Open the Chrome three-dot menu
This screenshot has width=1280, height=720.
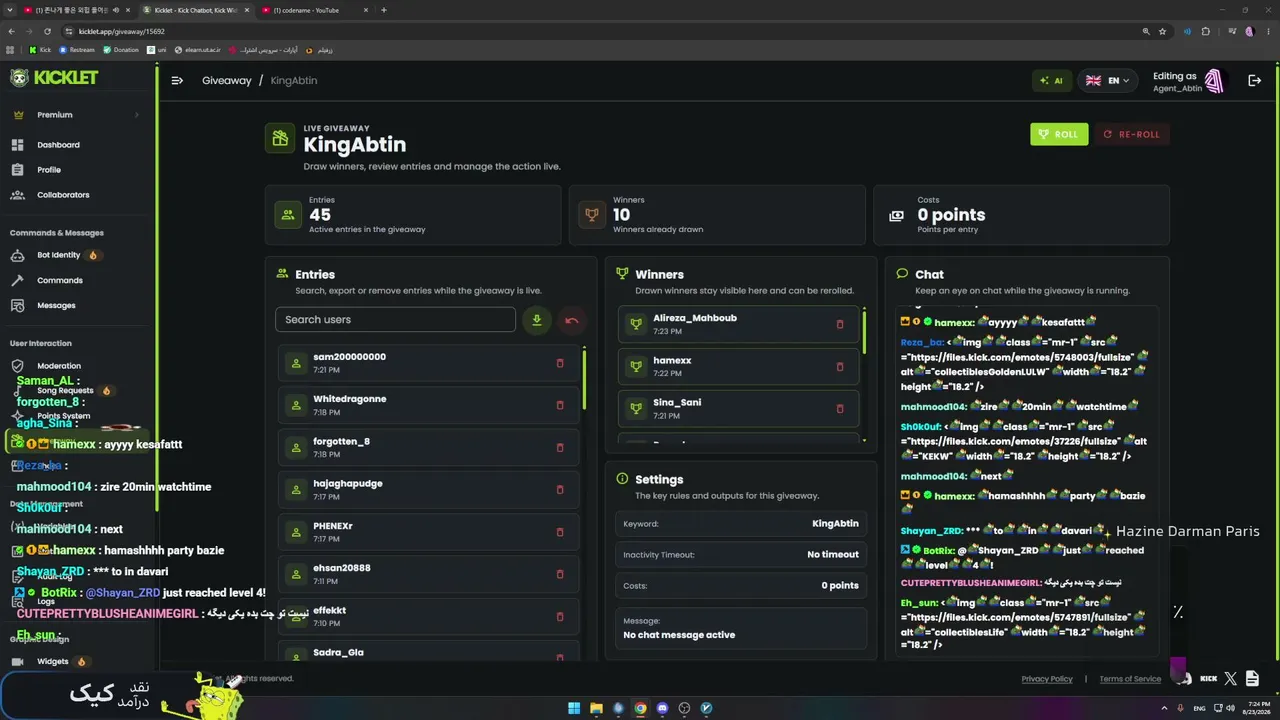click(1269, 31)
